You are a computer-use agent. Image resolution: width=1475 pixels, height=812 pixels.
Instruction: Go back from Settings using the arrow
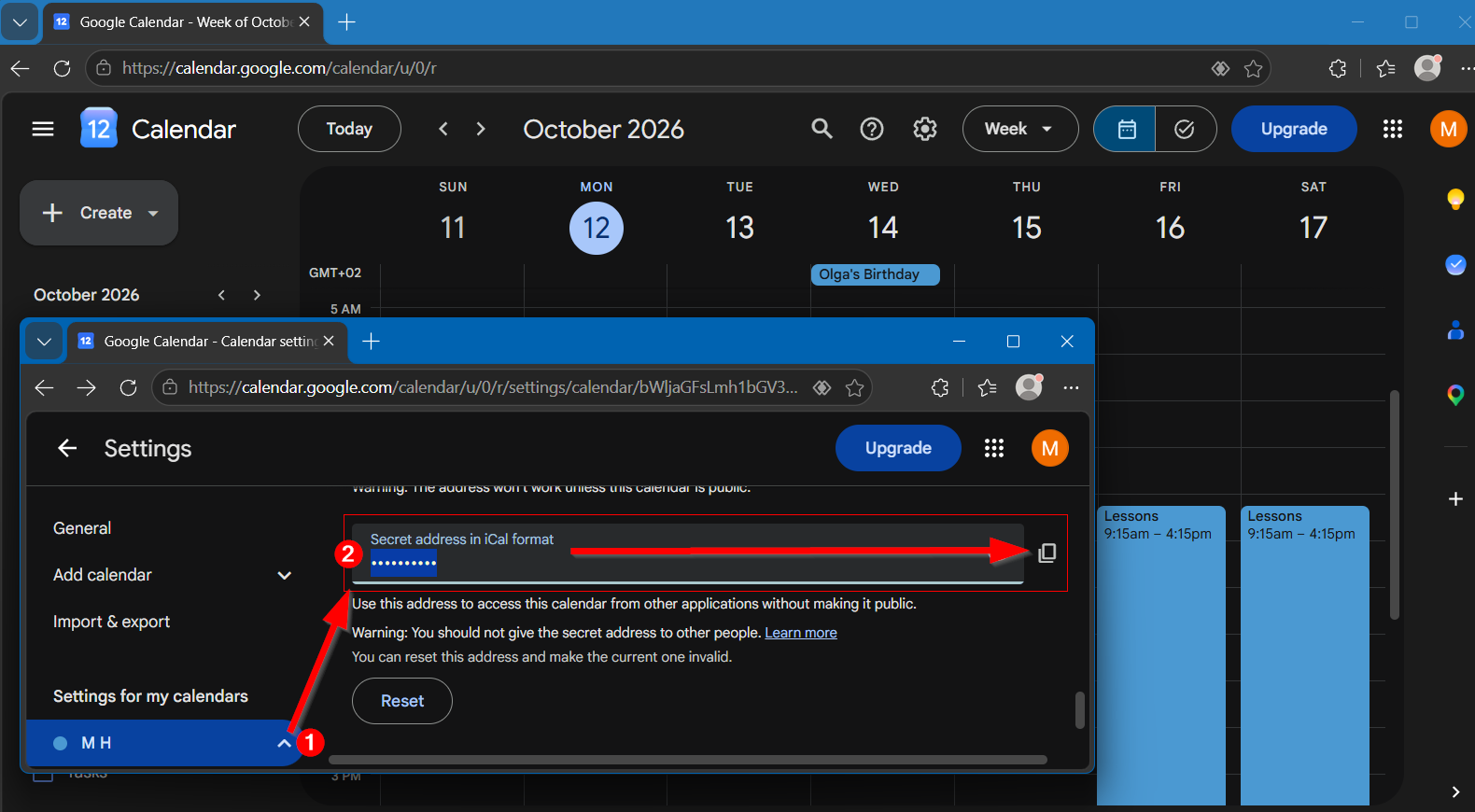coord(67,448)
